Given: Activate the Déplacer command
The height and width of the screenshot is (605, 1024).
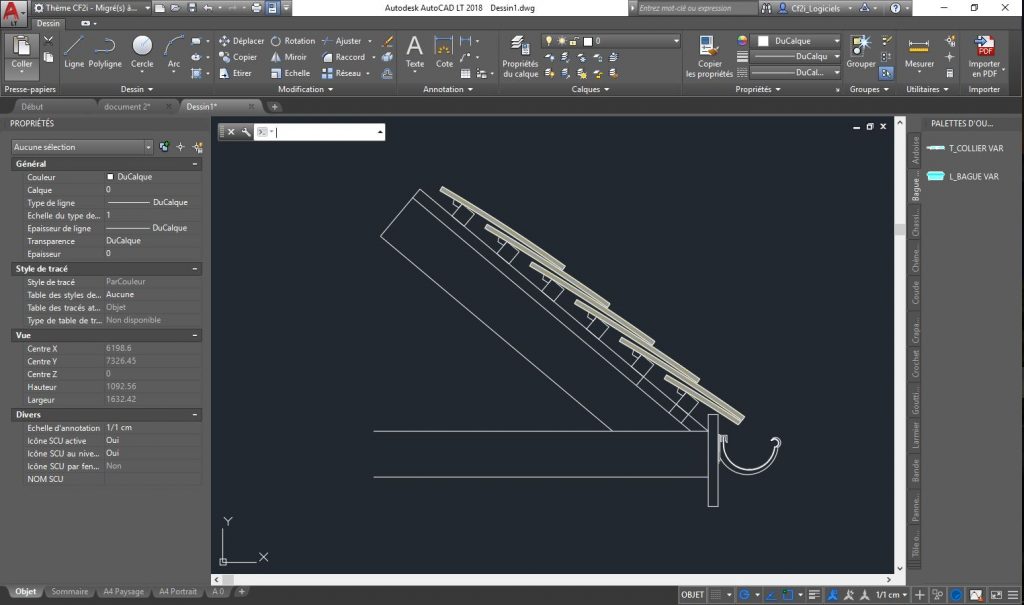Looking at the screenshot, I should pos(241,41).
